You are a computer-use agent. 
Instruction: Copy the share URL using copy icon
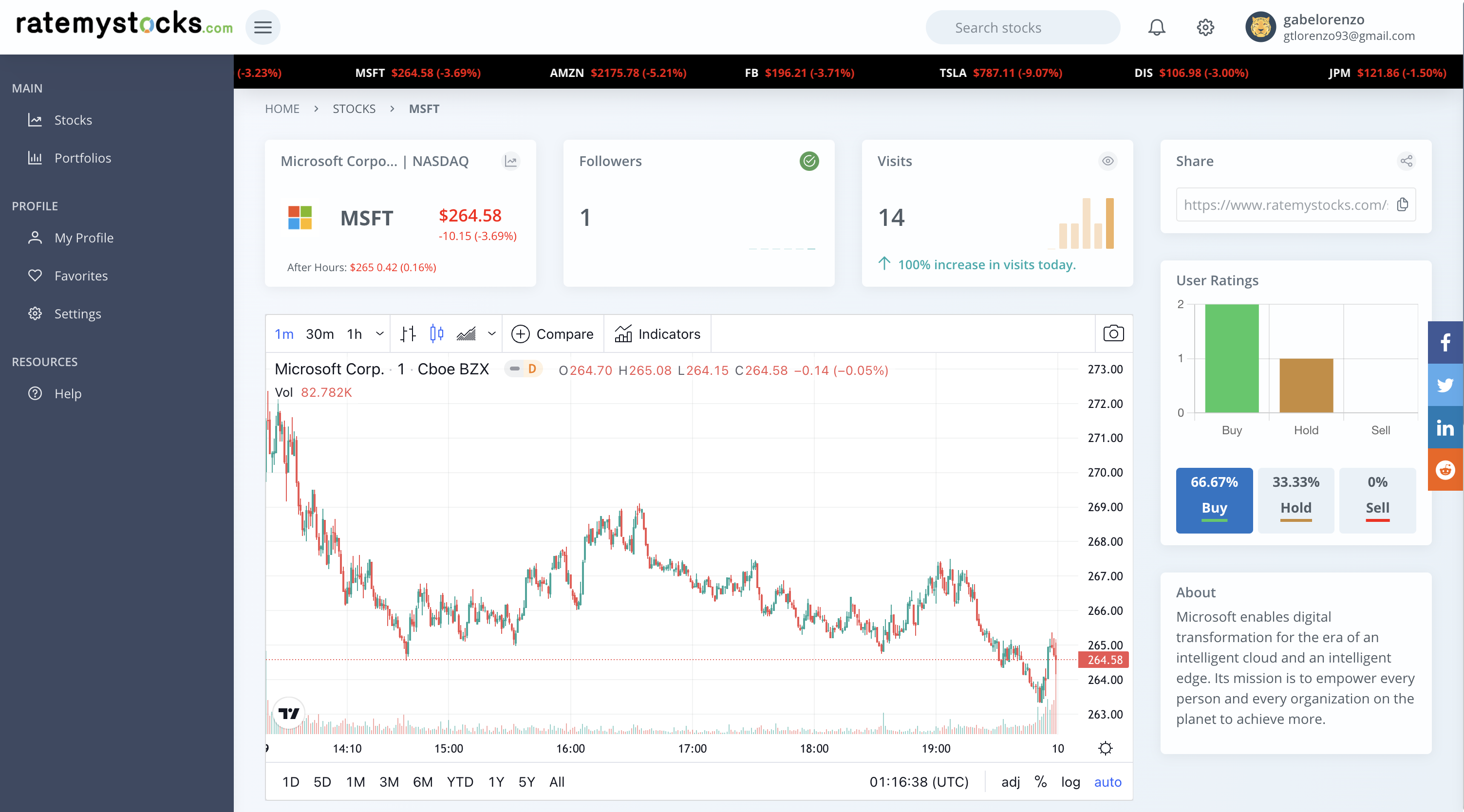click(x=1403, y=204)
